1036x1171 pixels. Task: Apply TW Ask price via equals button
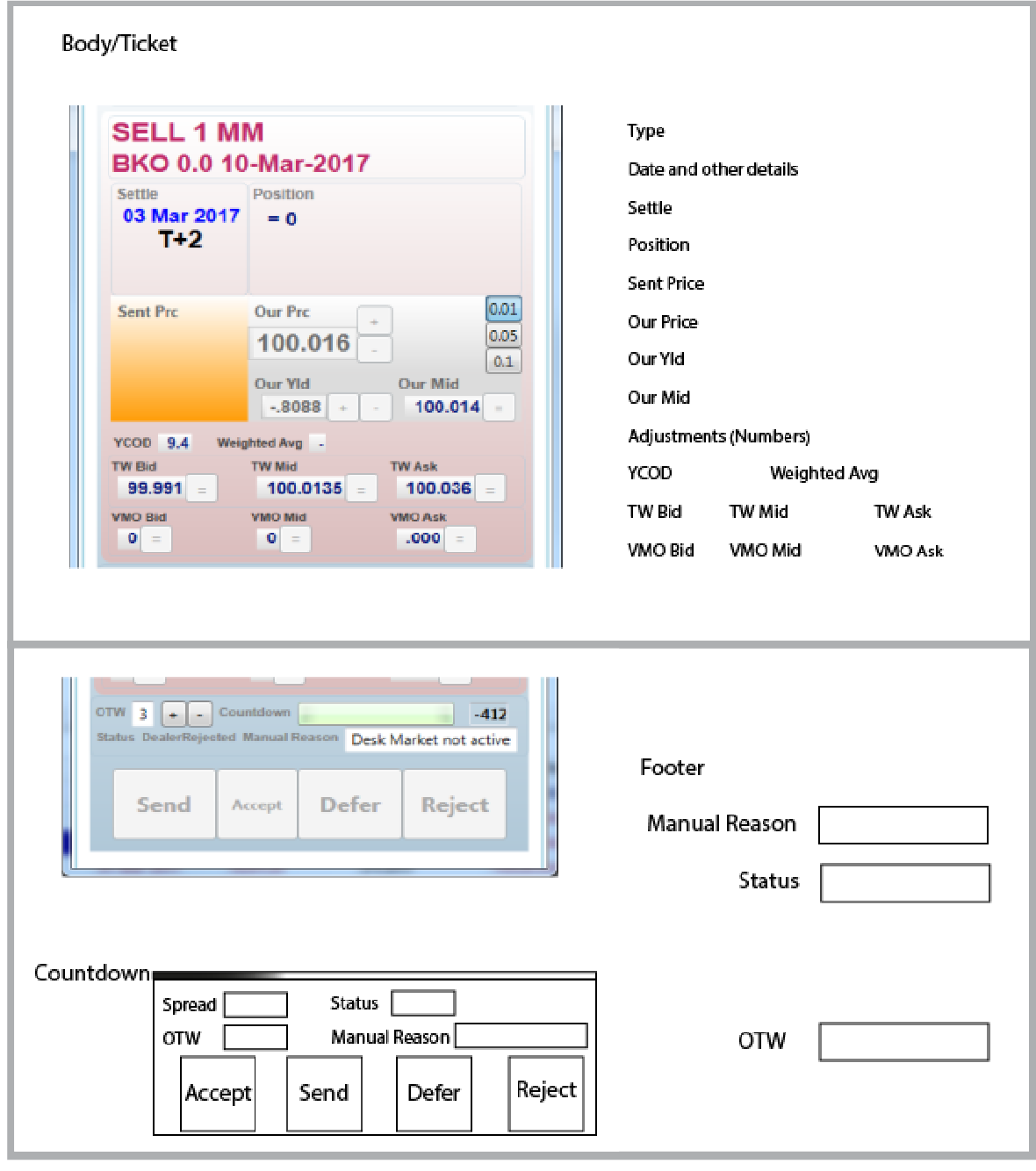tap(490, 489)
